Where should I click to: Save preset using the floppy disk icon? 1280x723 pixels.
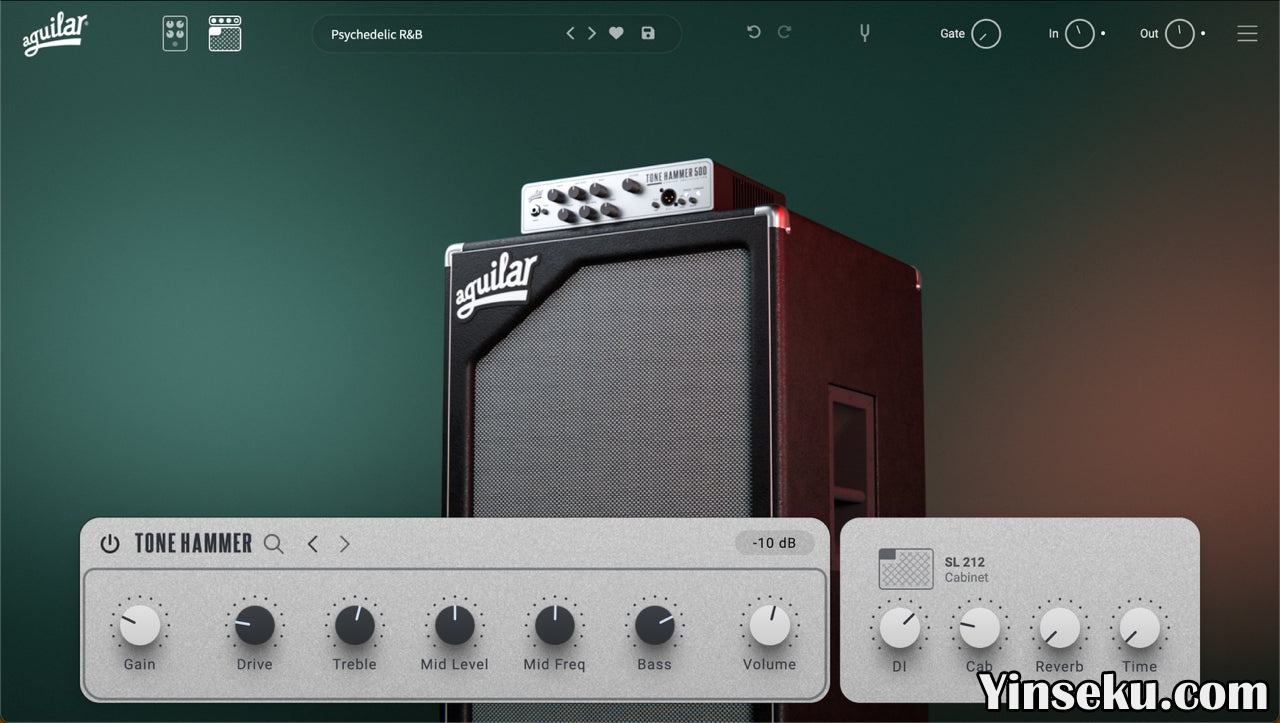(648, 33)
